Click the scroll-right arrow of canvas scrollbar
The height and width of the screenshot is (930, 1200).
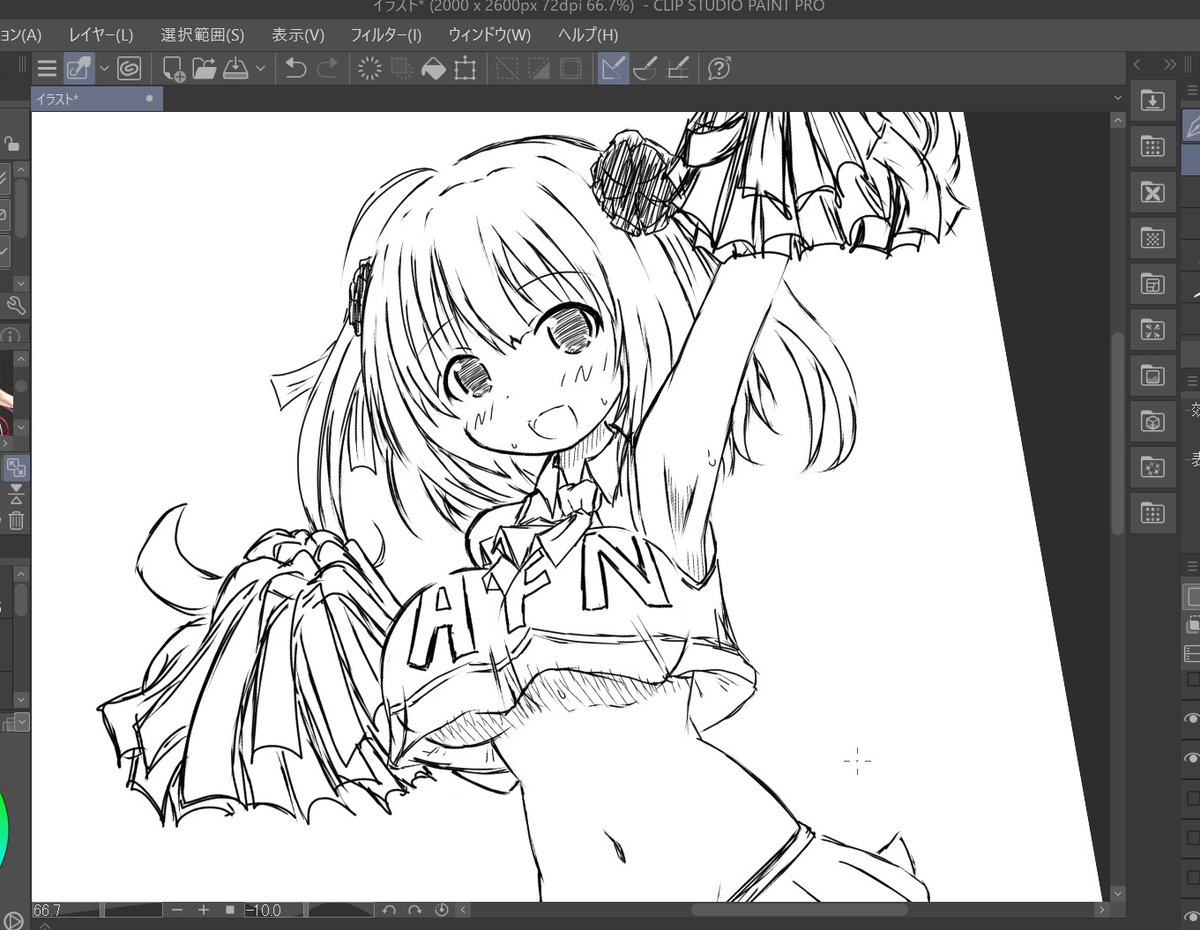[1101, 910]
